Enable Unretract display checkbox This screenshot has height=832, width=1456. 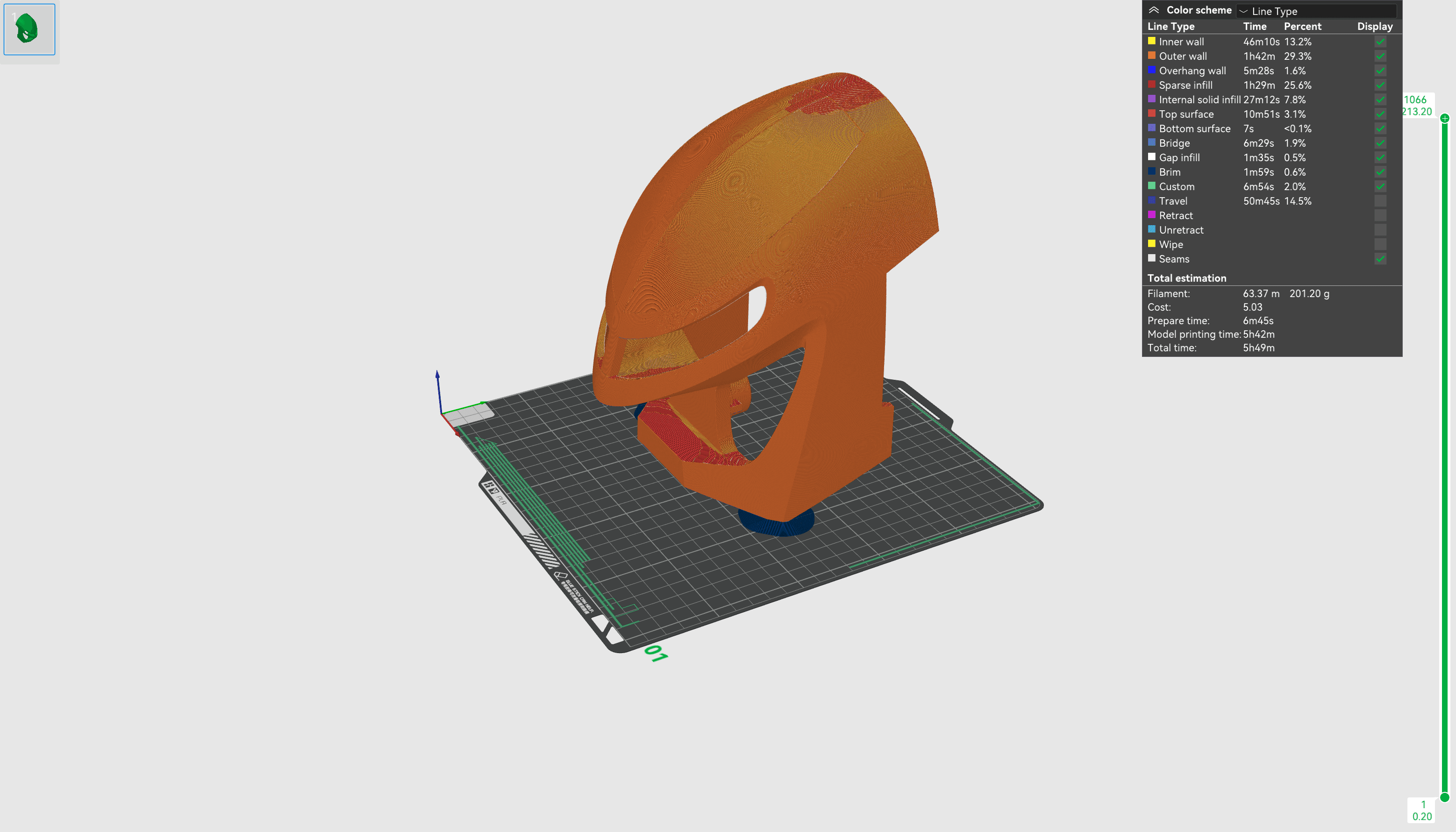click(x=1380, y=230)
